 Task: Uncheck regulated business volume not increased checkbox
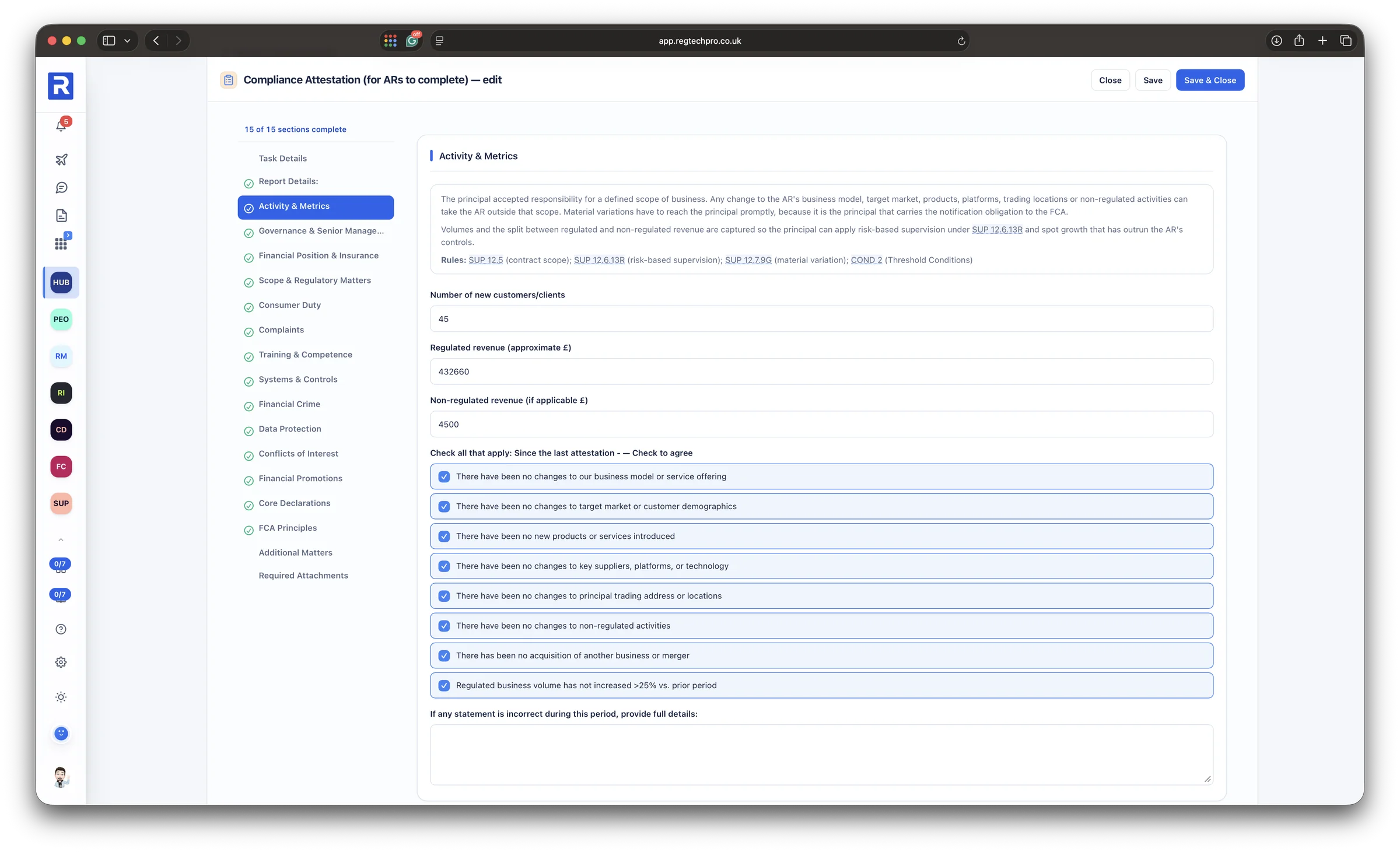point(444,685)
